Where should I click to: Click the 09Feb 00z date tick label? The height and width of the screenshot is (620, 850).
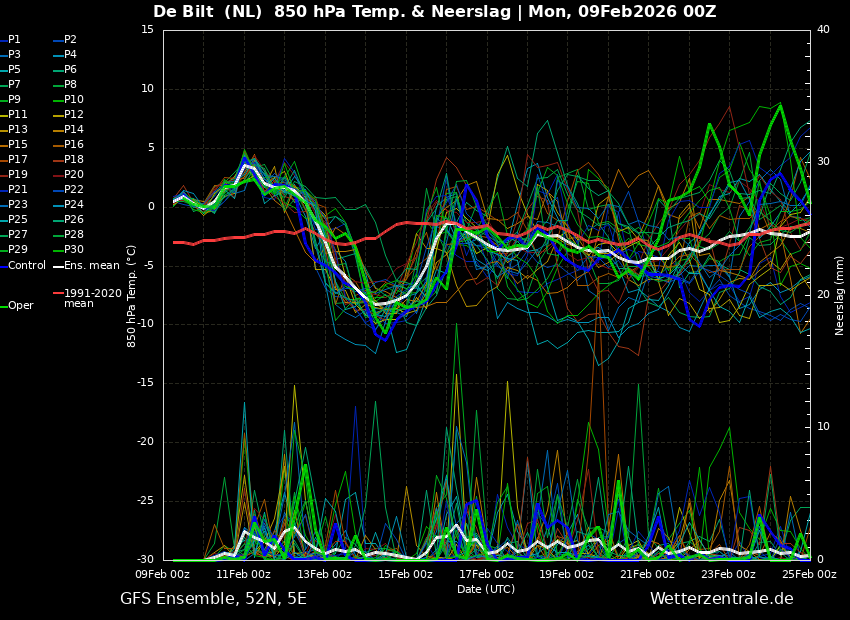click(x=163, y=575)
